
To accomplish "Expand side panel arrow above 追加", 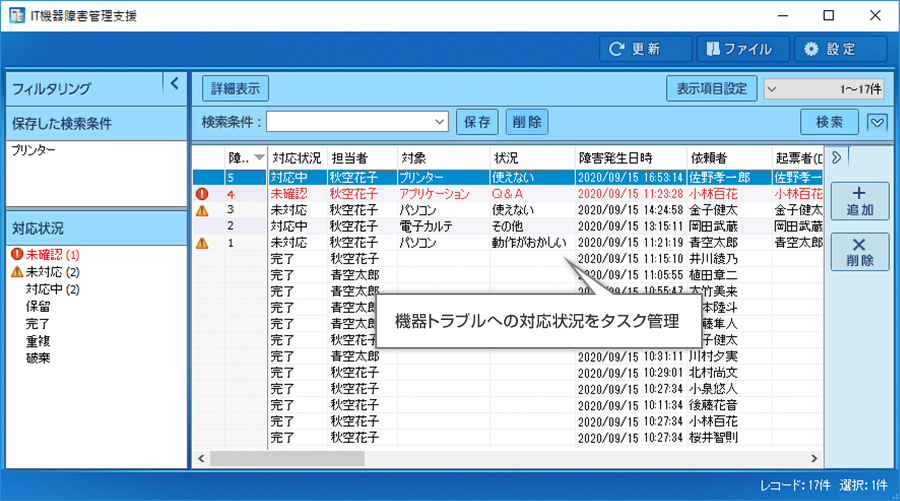I will click(837, 157).
